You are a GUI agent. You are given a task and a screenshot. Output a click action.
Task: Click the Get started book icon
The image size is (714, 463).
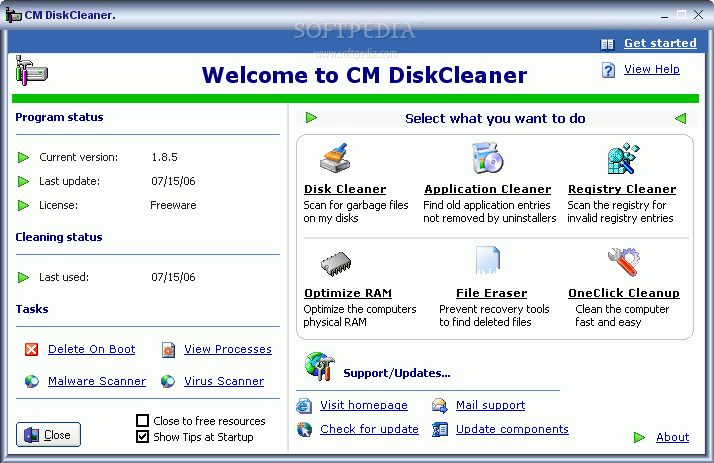(607, 44)
